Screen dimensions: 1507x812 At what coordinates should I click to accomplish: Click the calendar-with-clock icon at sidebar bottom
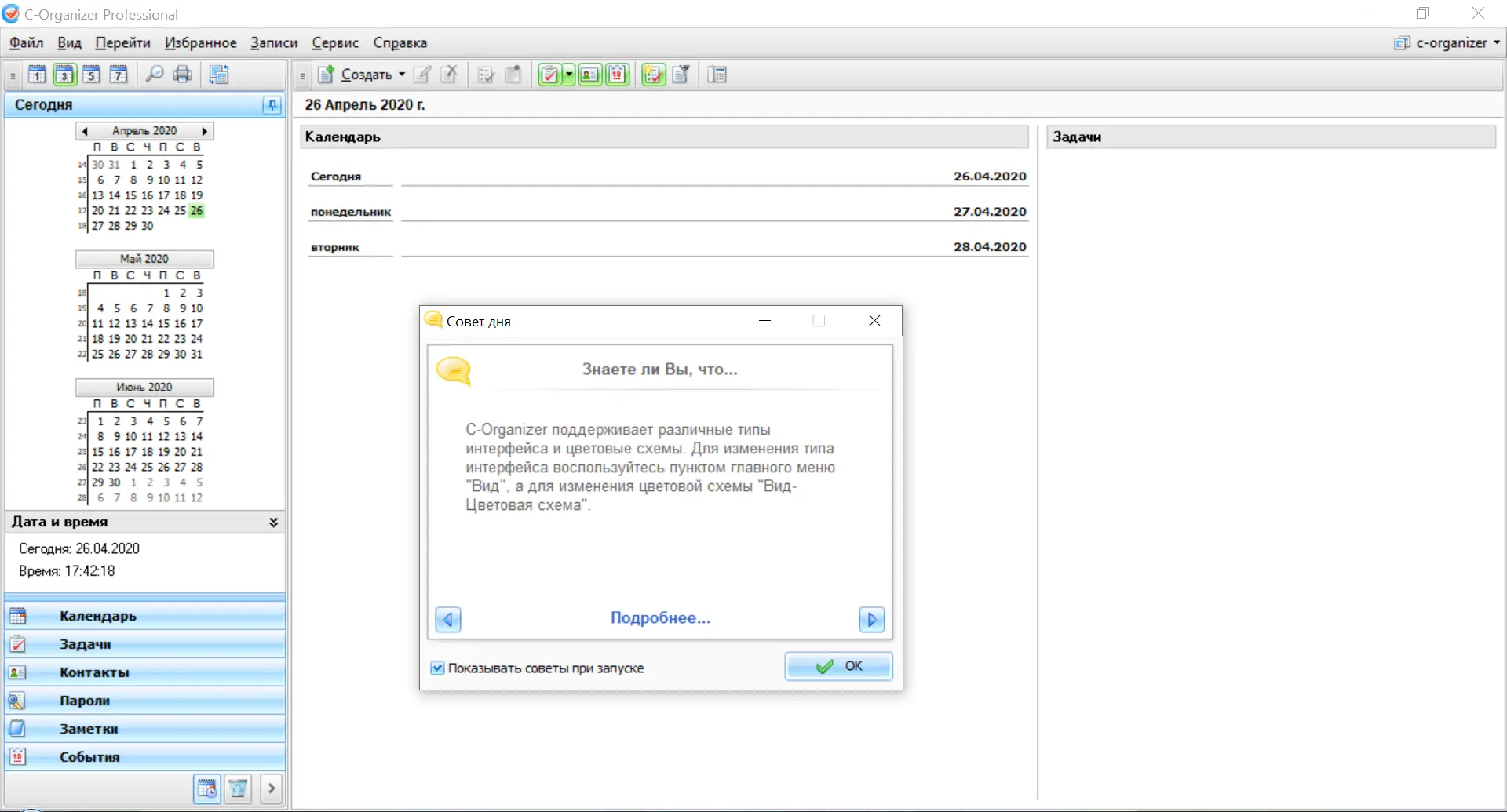coord(207,788)
